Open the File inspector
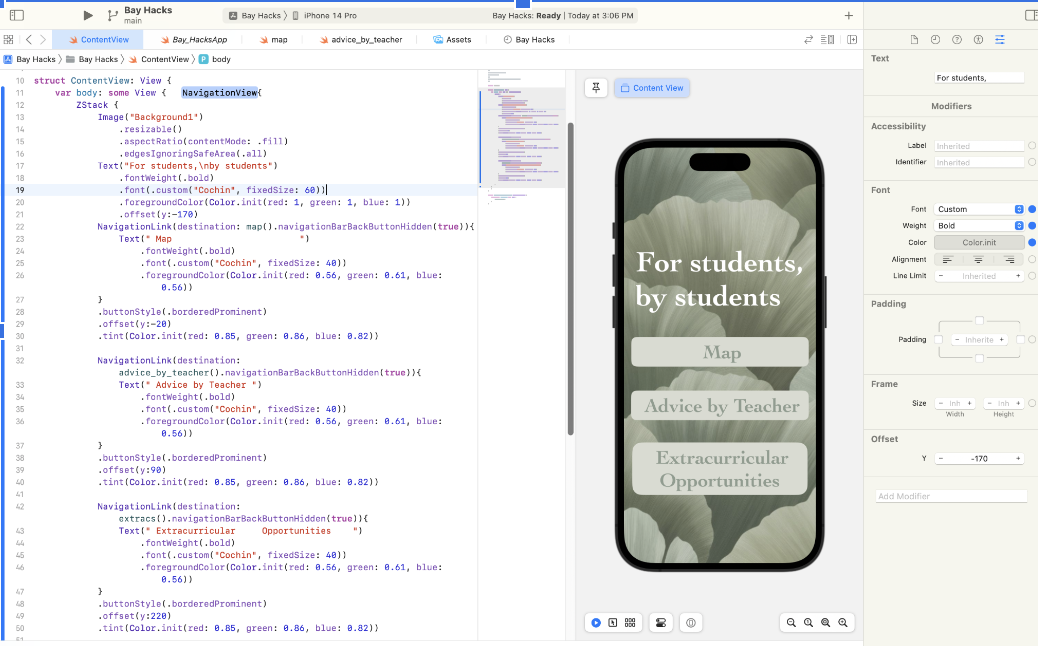 coord(914,40)
